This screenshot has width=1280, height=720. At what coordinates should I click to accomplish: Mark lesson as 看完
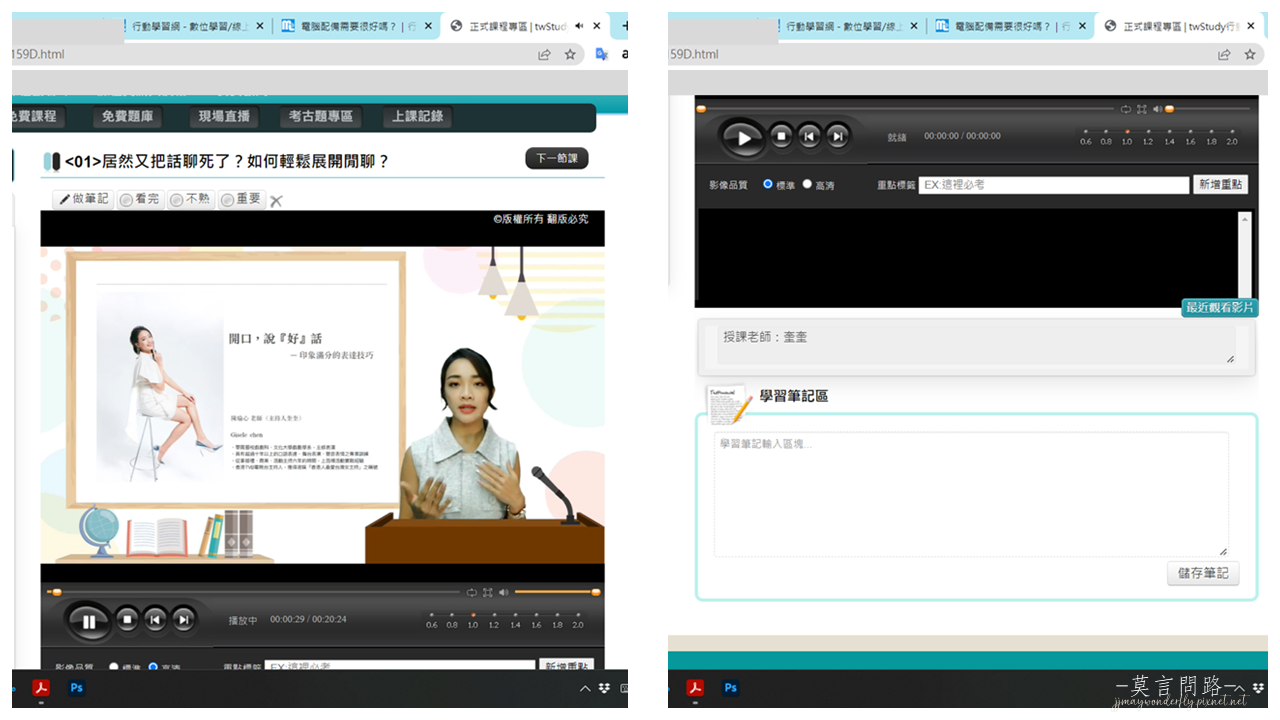tap(139, 199)
